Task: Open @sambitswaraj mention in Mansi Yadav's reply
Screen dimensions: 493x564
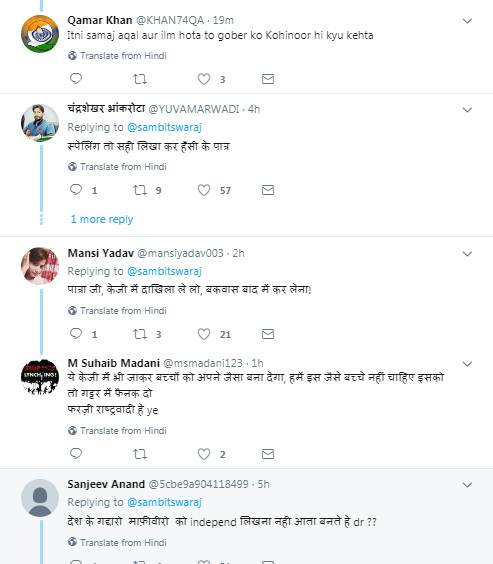Action: (x=164, y=271)
